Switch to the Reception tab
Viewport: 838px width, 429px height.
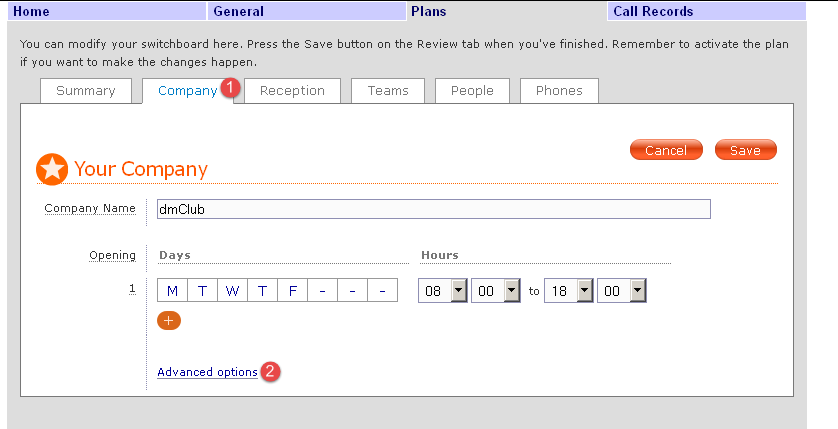pos(292,91)
